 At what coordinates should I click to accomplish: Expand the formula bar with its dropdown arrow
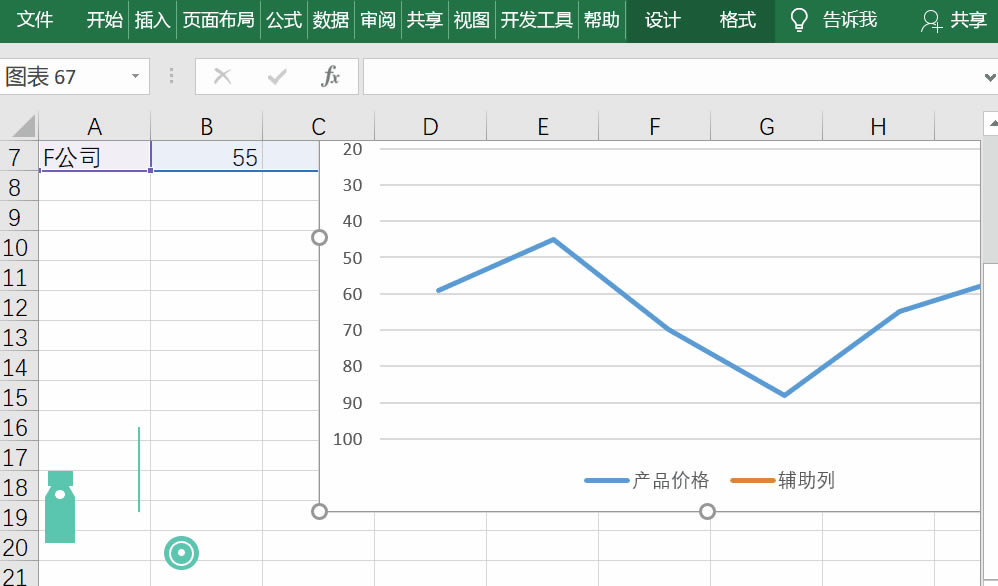pos(990,76)
